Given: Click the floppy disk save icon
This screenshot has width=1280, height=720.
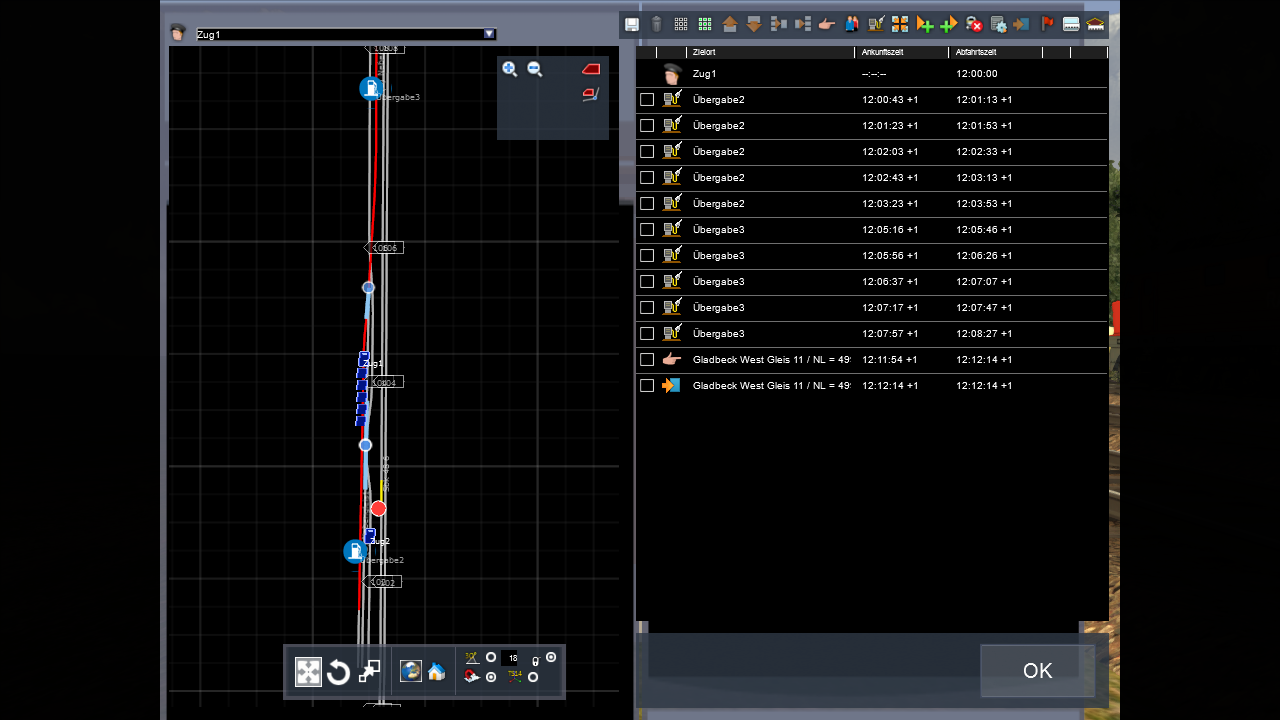Looking at the screenshot, I should coord(632,24).
